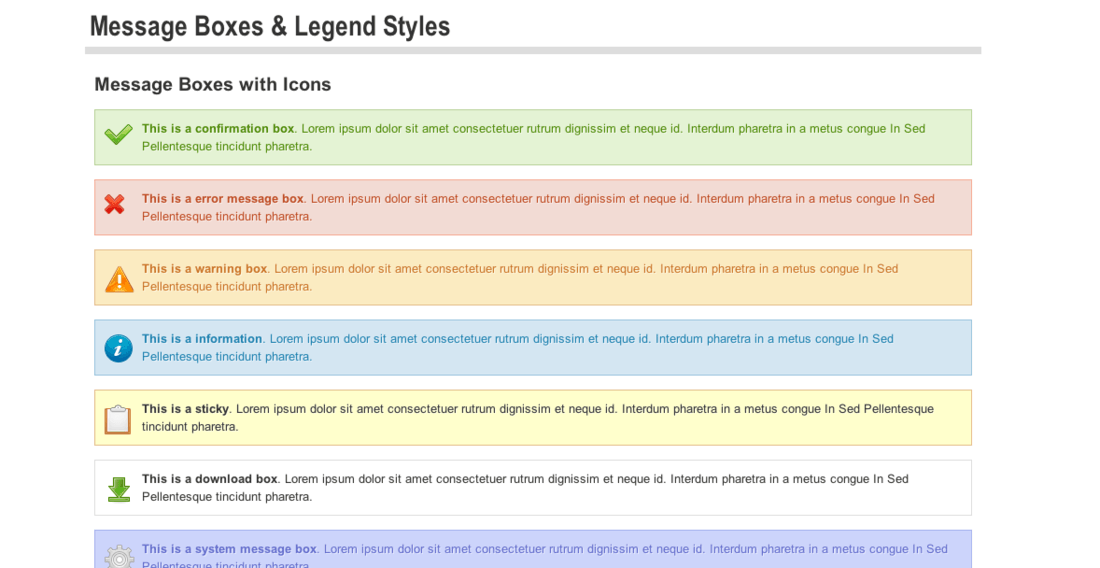Select the purple system message box

[533, 549]
